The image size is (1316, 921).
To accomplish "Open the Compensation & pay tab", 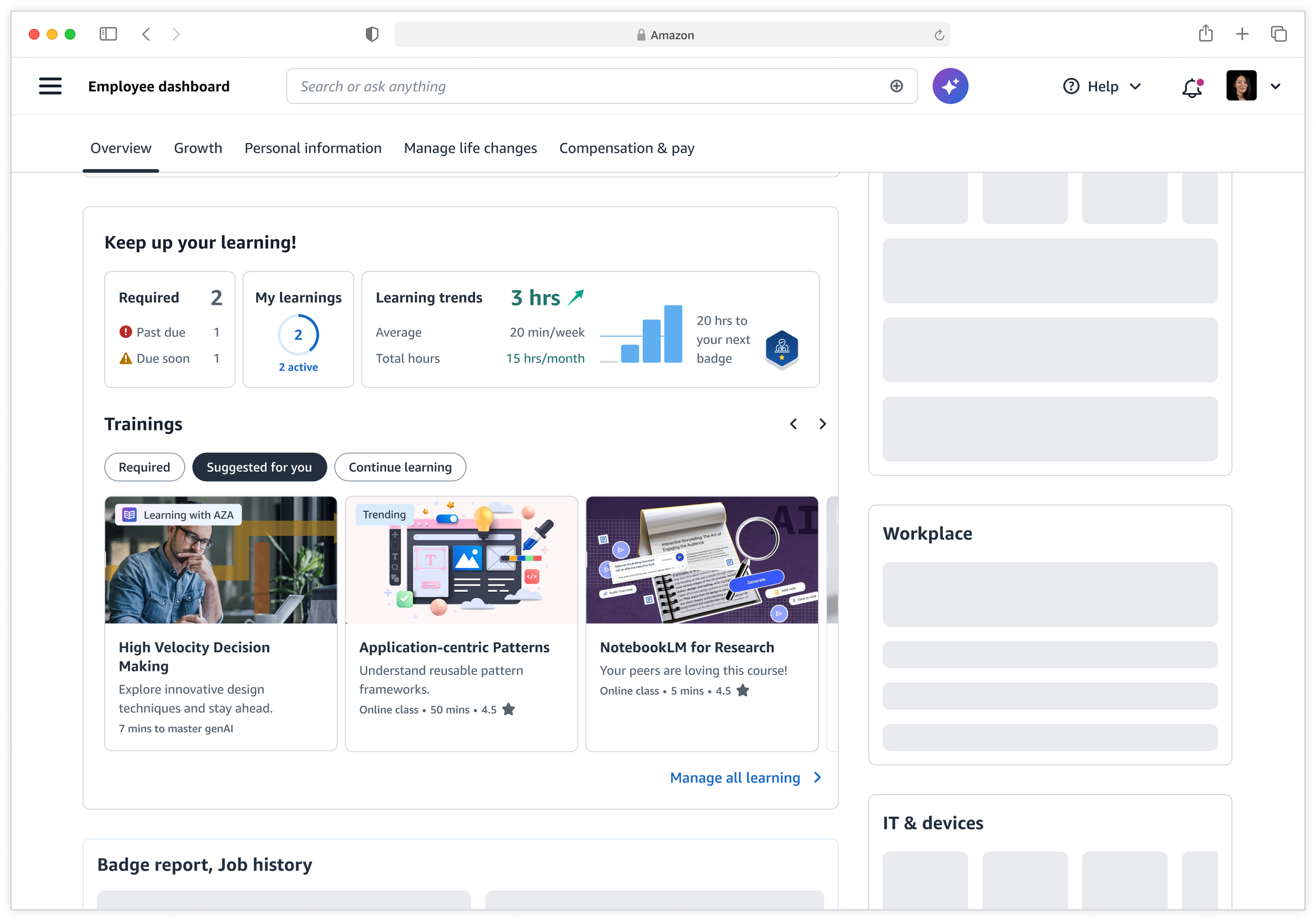I will [626, 148].
